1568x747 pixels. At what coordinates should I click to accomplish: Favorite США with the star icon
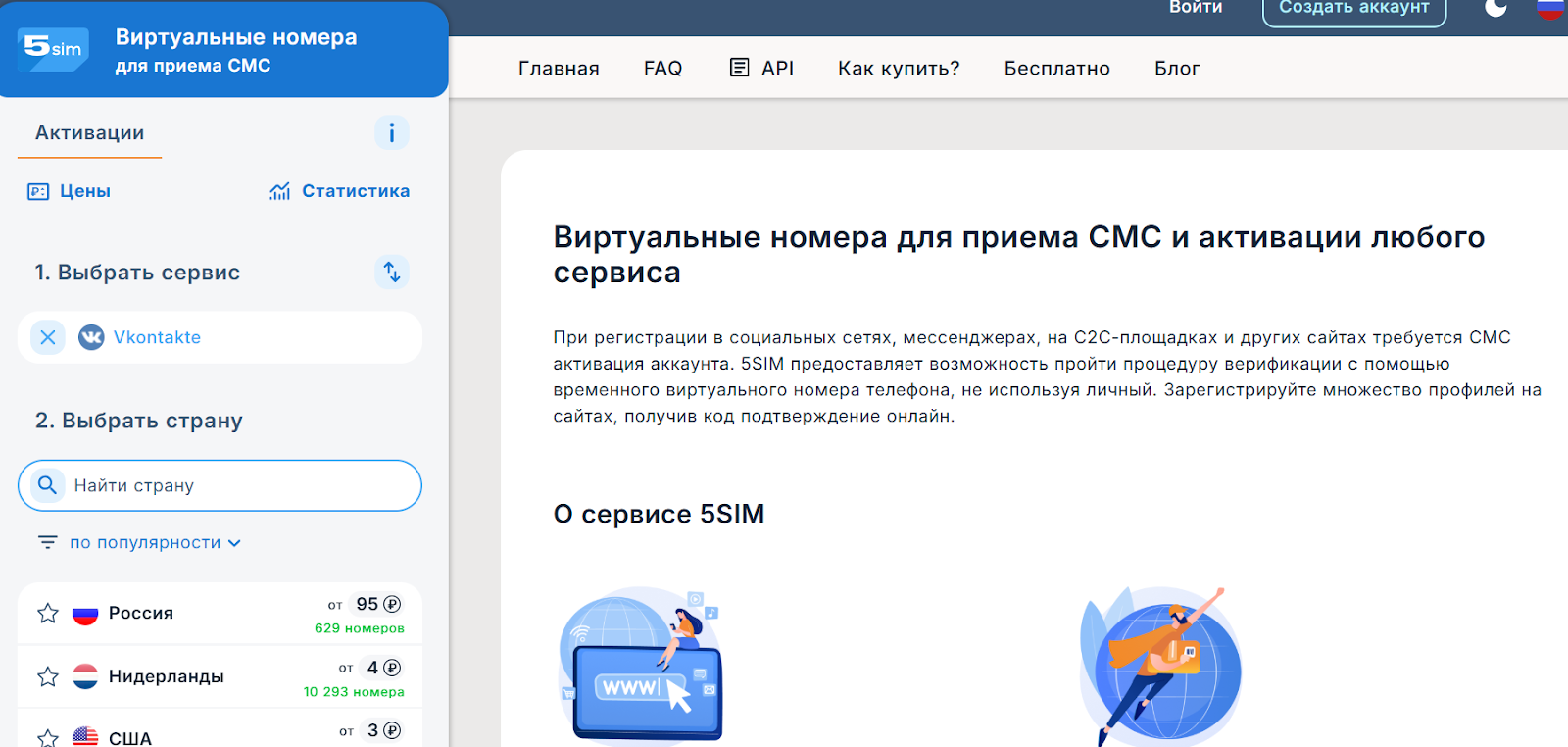coord(48,738)
